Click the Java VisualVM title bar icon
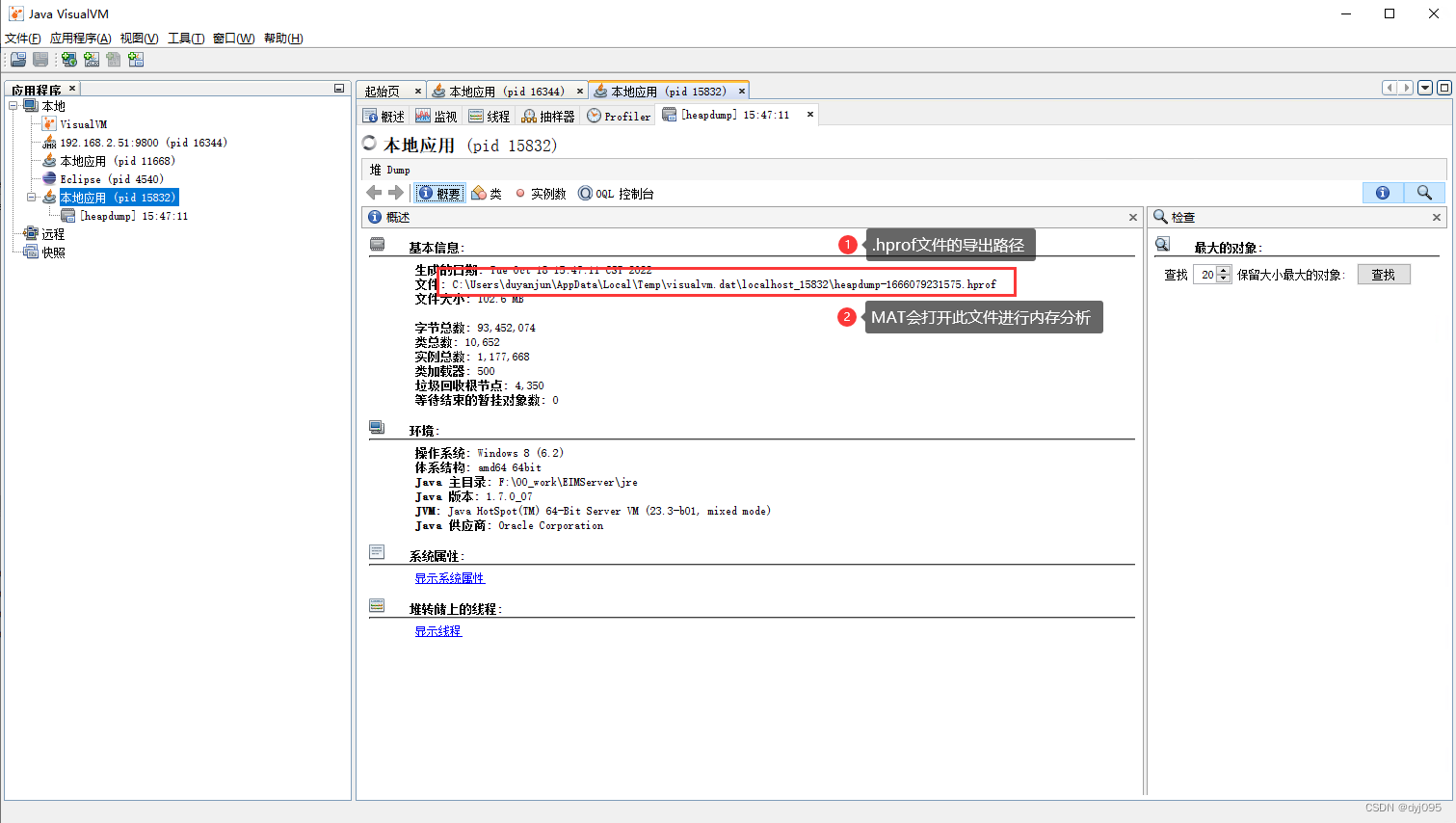The image size is (1456, 823). click(x=15, y=13)
